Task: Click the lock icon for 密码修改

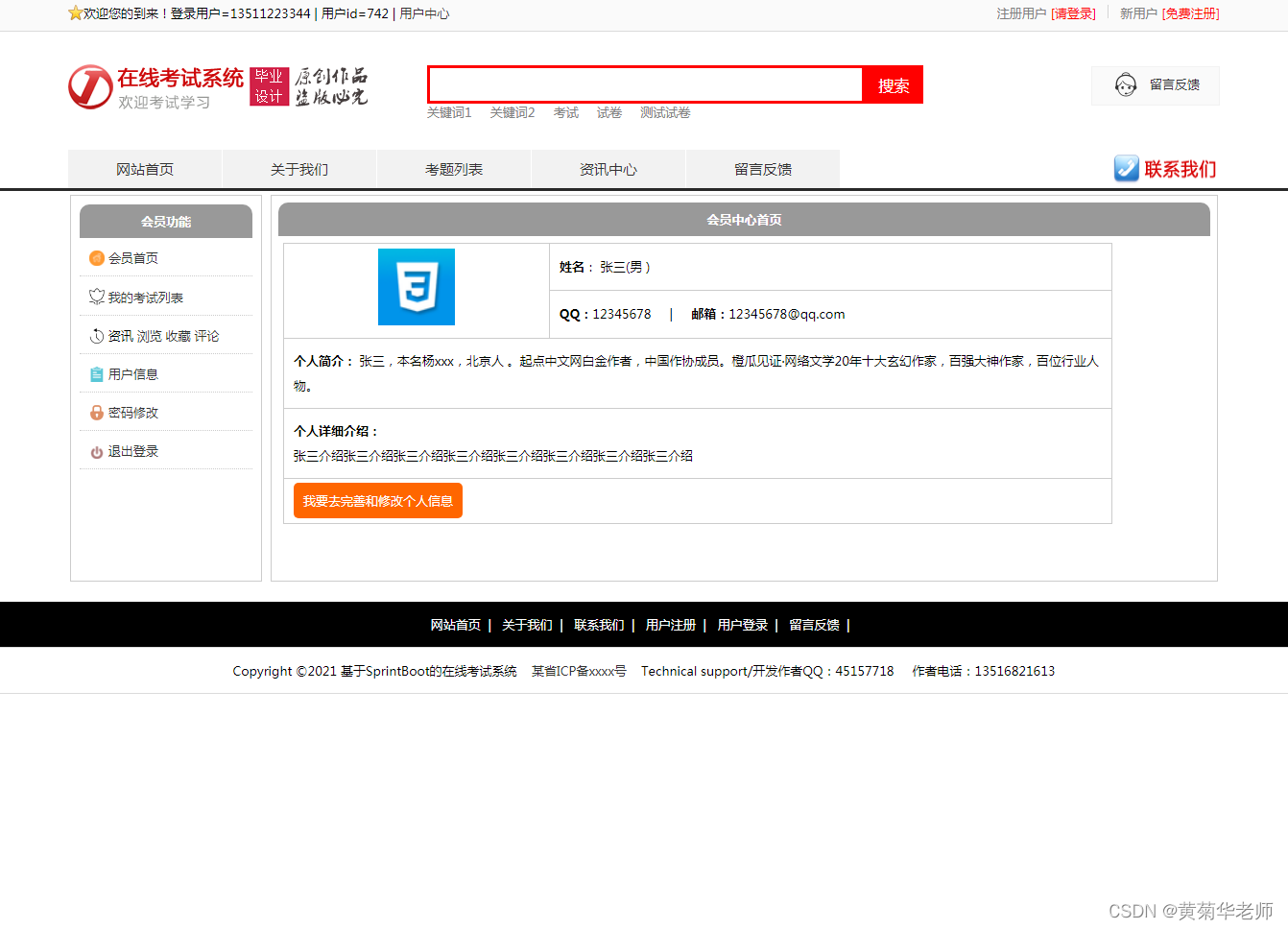Action: tap(96, 413)
